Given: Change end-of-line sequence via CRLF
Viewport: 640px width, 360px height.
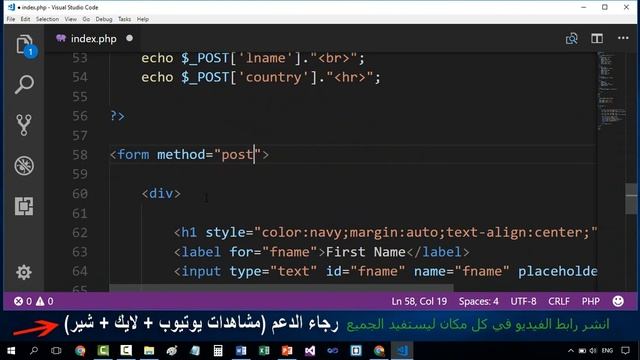Looking at the screenshot, I should coord(559,301).
